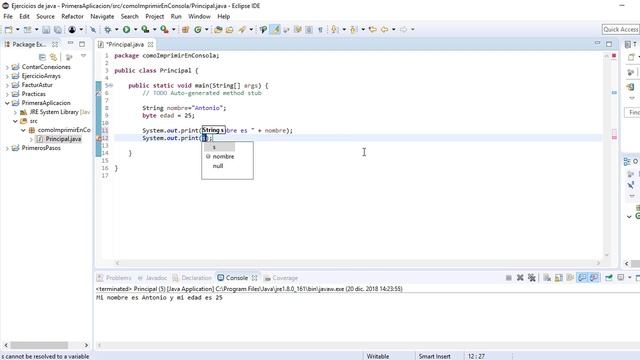Click error marker on line 12 gutter
The height and width of the screenshot is (360, 640).
pos(98,138)
